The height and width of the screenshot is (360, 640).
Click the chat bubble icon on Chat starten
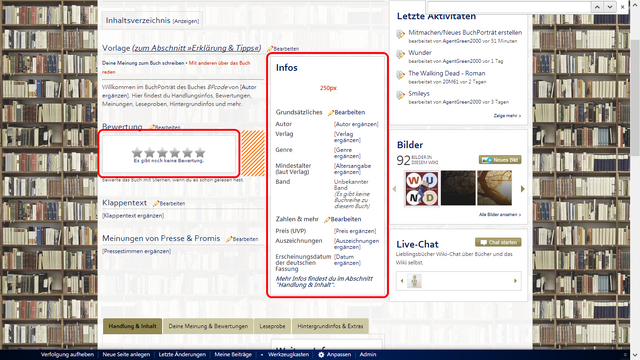click(x=484, y=242)
